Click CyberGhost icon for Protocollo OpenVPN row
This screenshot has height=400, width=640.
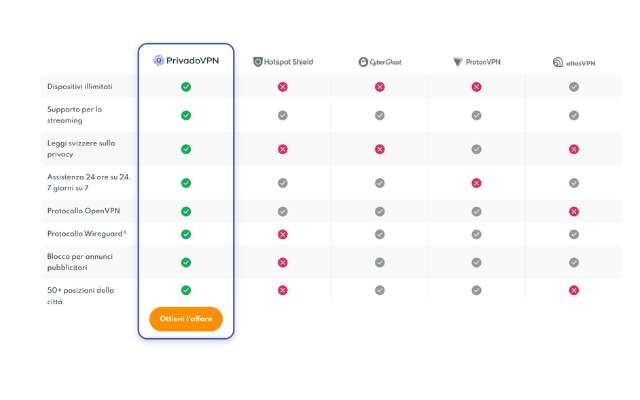[x=380, y=211]
